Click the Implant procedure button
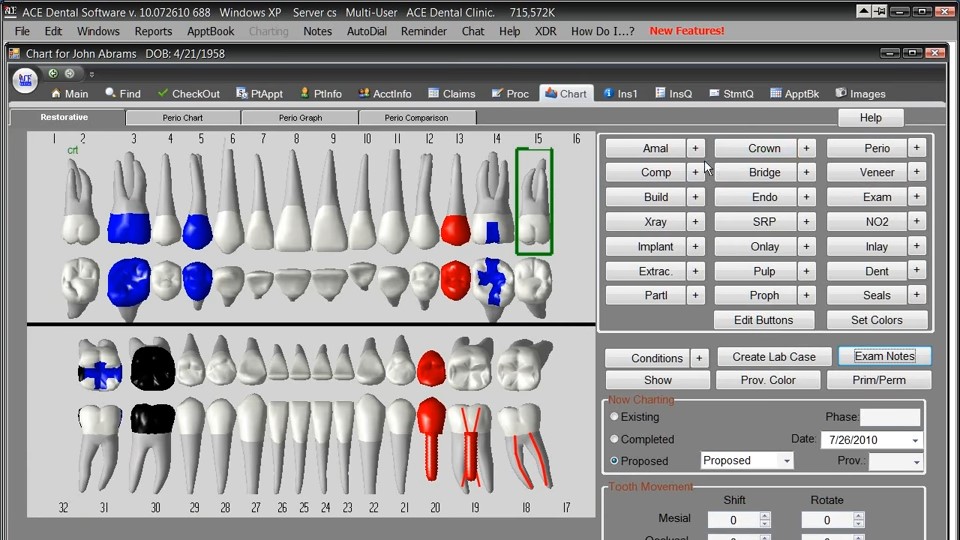Viewport: 960px width, 540px height. pos(645,246)
